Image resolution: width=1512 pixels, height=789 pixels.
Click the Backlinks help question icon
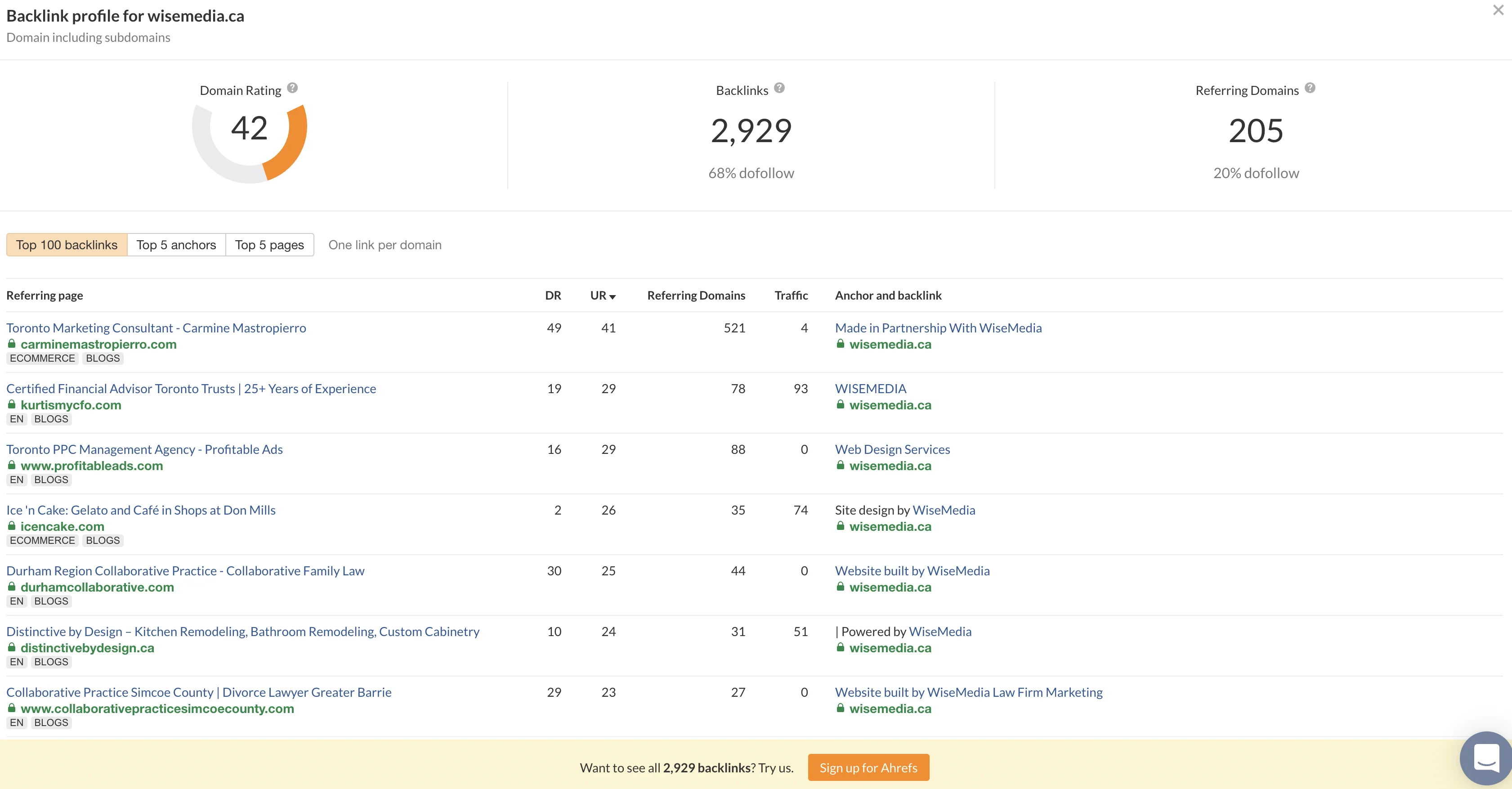click(779, 88)
